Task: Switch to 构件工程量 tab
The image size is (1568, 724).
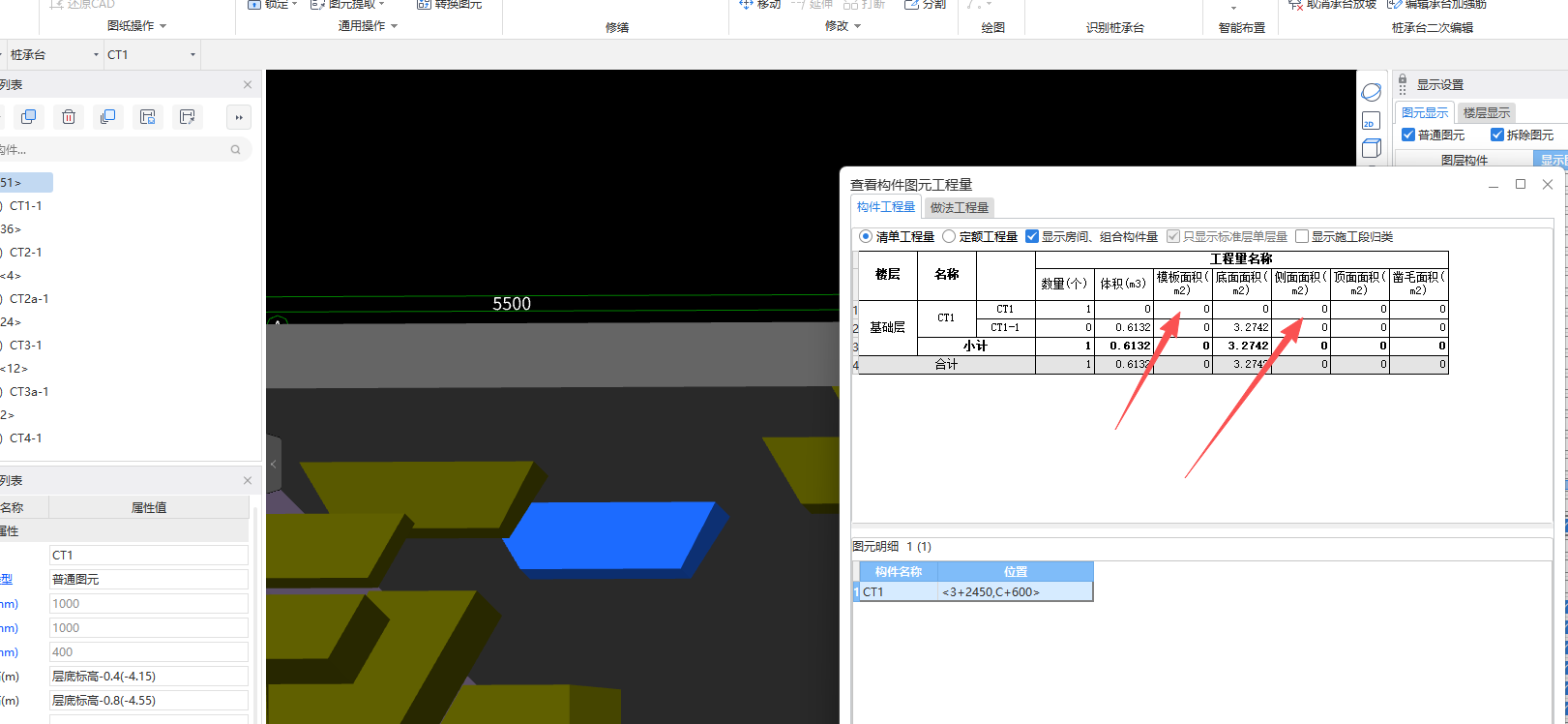Action: [x=886, y=207]
